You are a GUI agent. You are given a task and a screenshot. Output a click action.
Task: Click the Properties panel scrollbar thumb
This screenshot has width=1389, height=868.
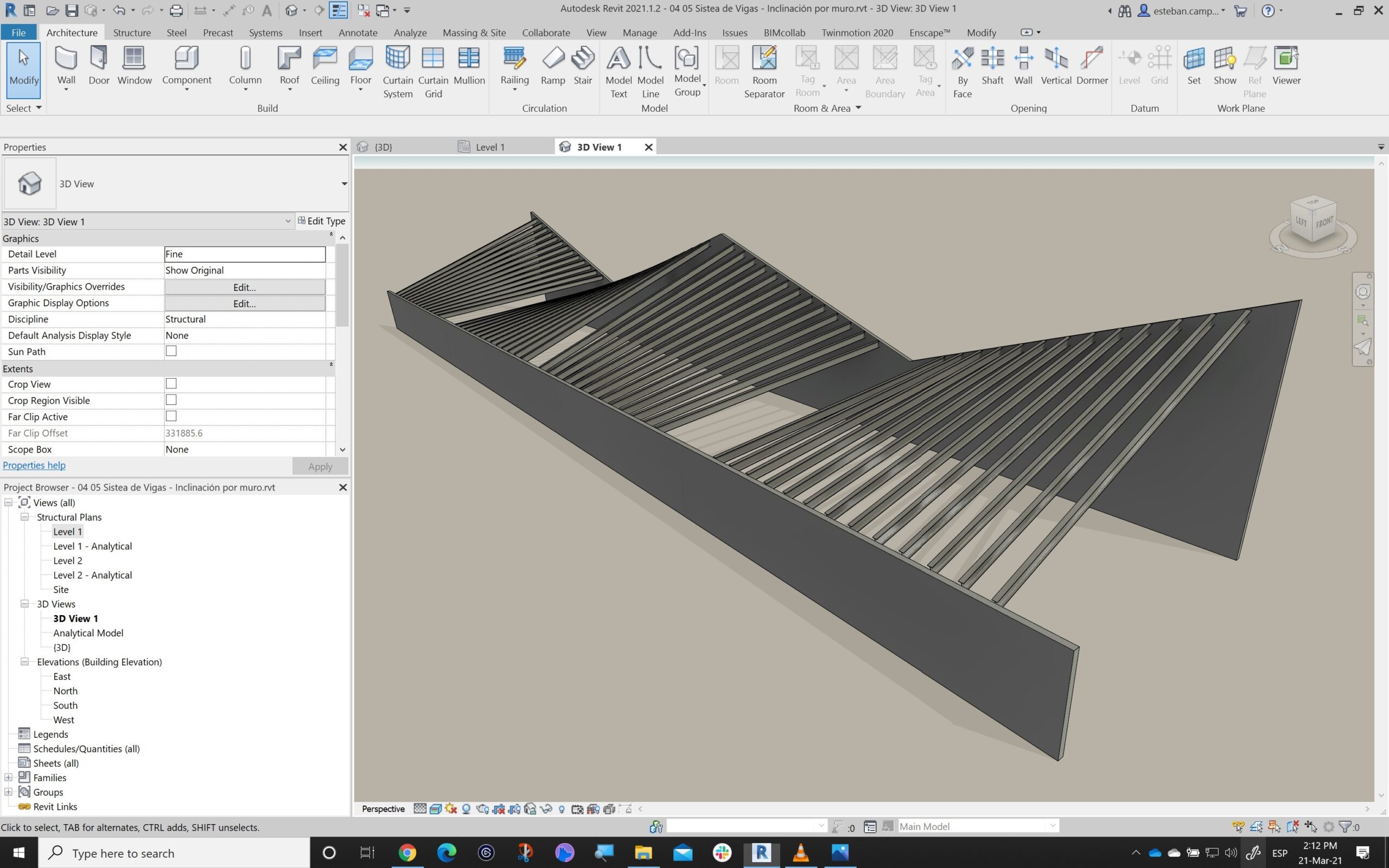tap(342, 284)
